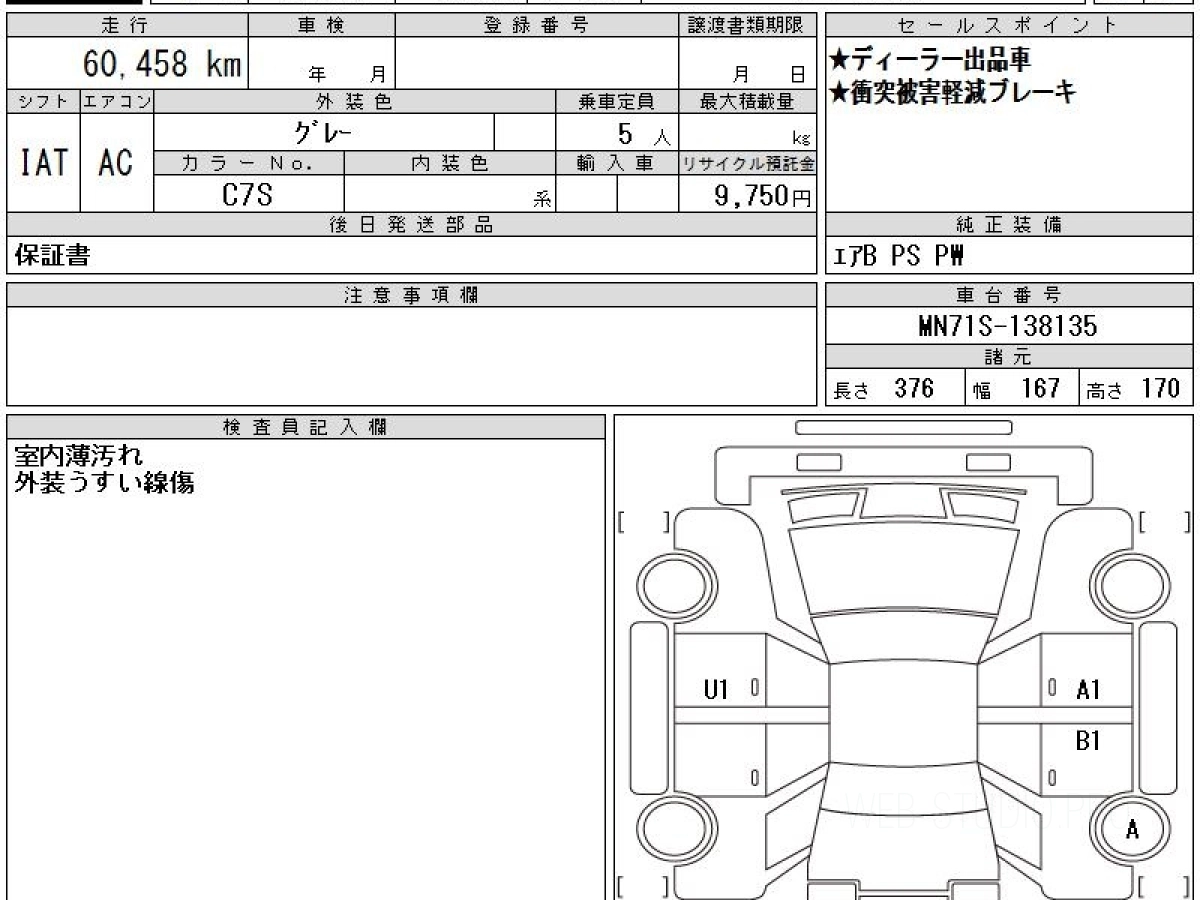1200x900 pixels.
Task: Click the 保証書 entry
Action: click(52, 256)
